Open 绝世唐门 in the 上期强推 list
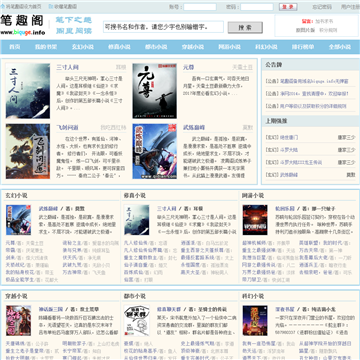The image size is (360, 360). click(x=289, y=137)
